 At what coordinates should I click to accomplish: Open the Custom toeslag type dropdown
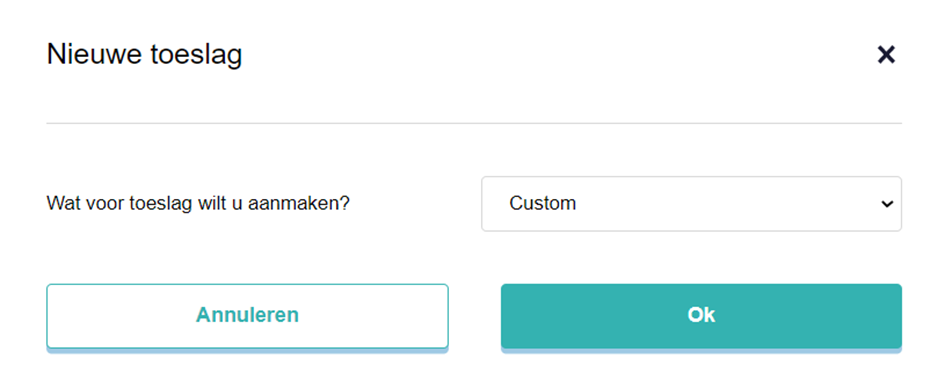click(691, 204)
